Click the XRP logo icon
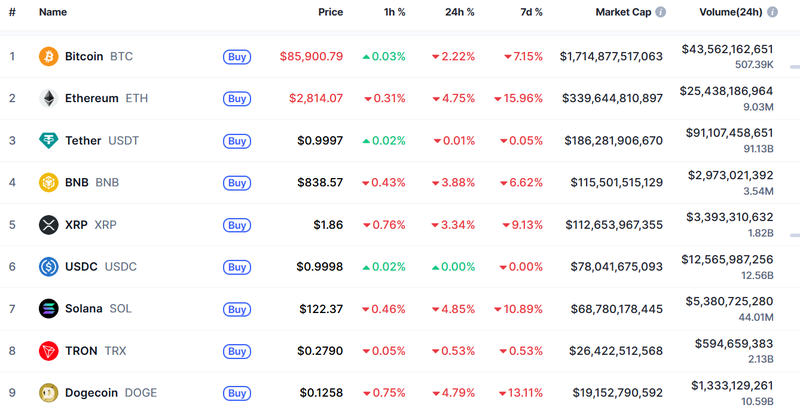This screenshot has width=800, height=414. coord(48,225)
